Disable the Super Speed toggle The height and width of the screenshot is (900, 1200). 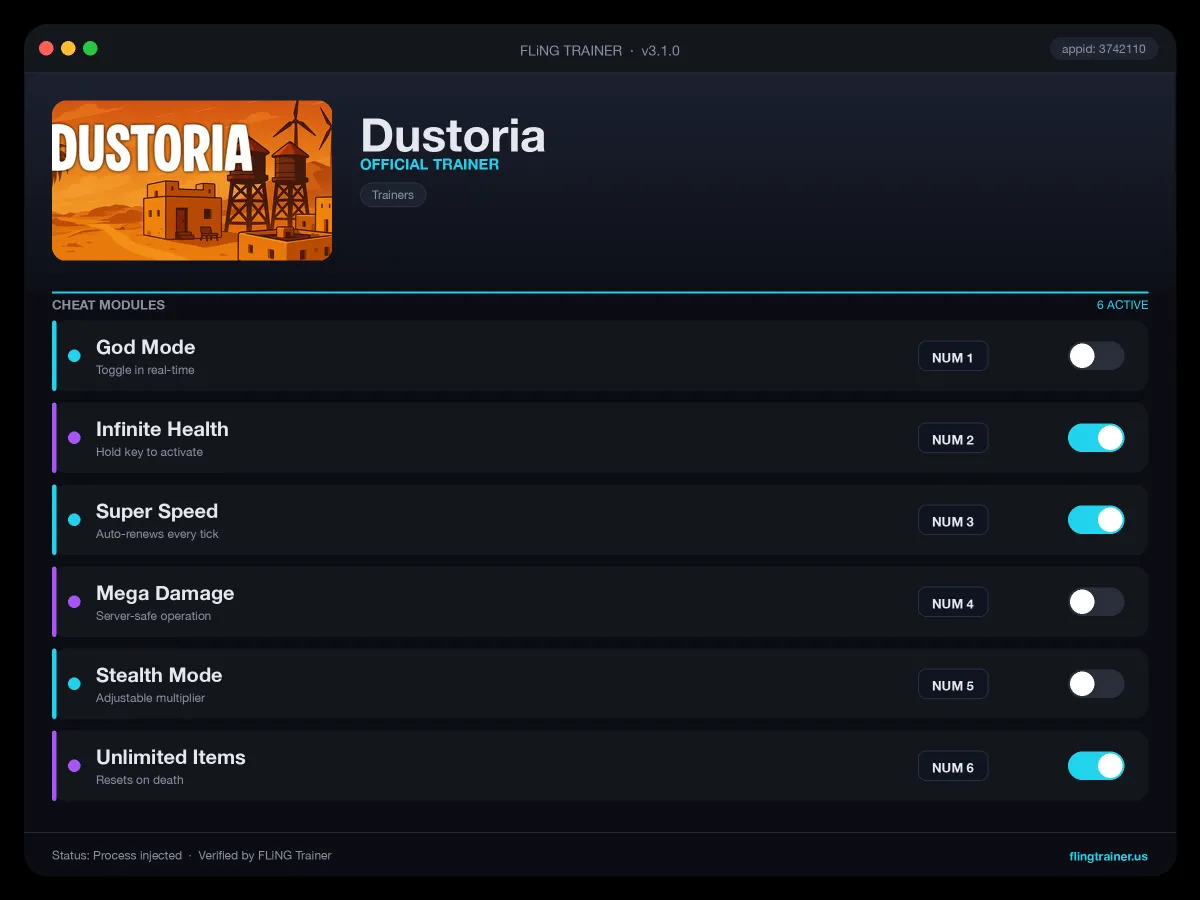[1096, 520]
